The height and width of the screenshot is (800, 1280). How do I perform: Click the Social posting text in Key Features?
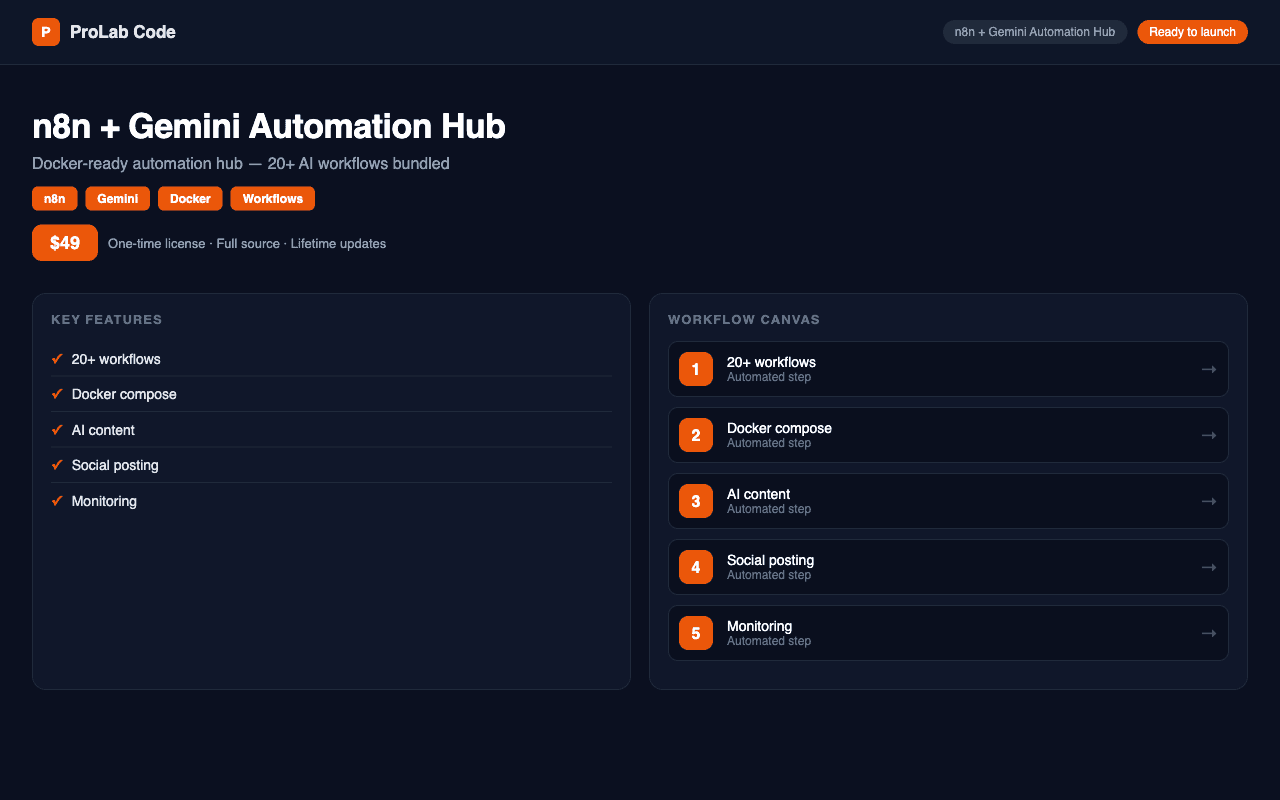[115, 465]
